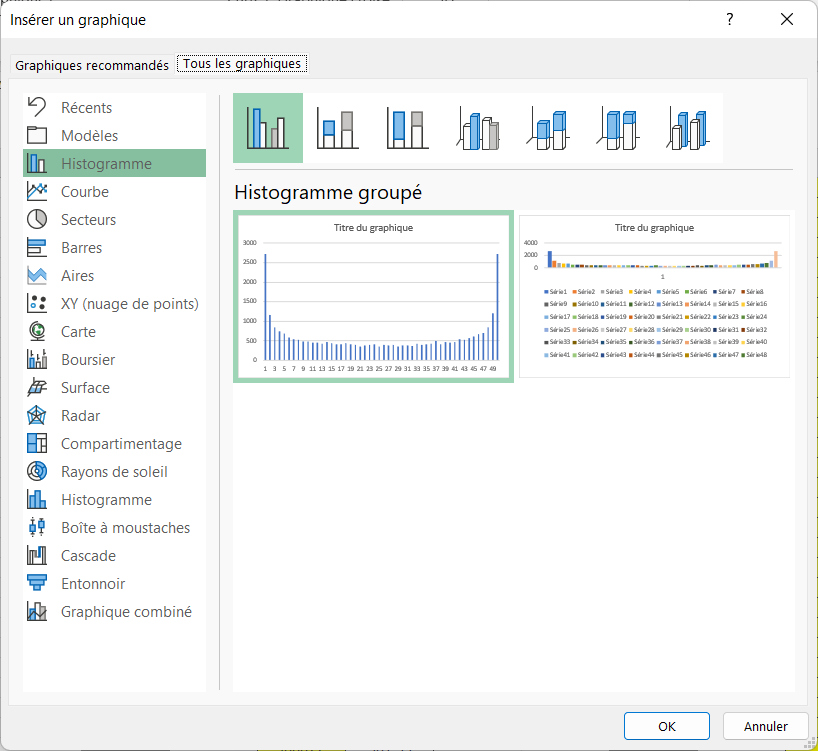Select the Radar chart category

click(x=114, y=416)
